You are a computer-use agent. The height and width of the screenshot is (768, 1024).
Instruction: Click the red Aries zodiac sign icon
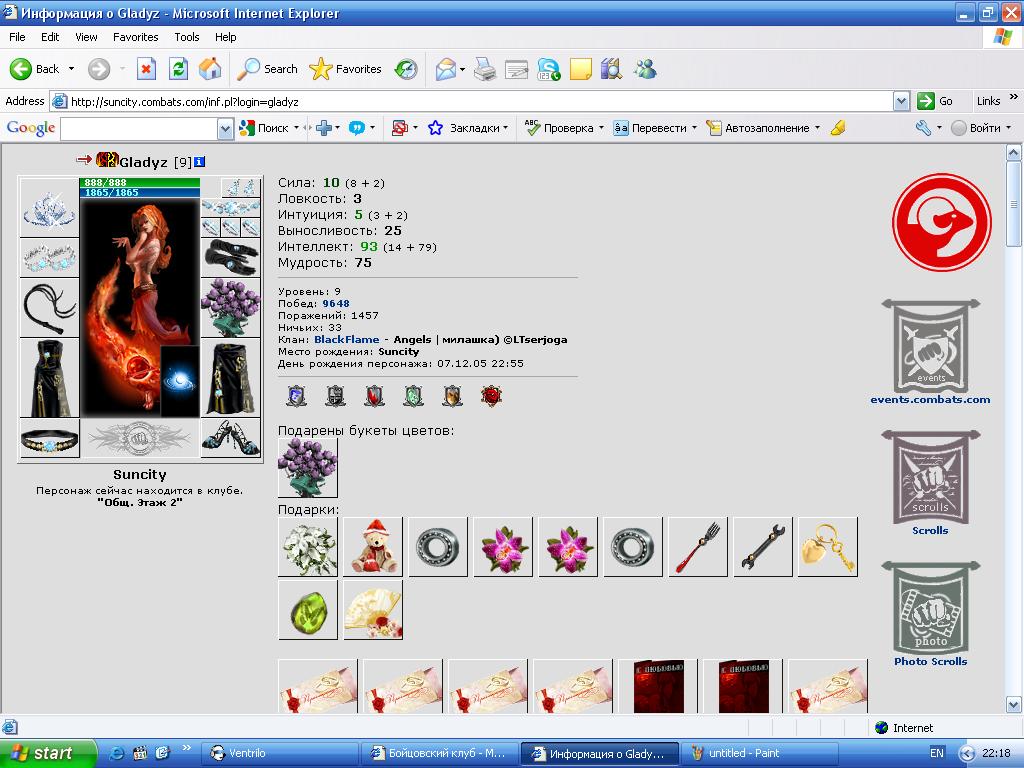[x=942, y=222]
